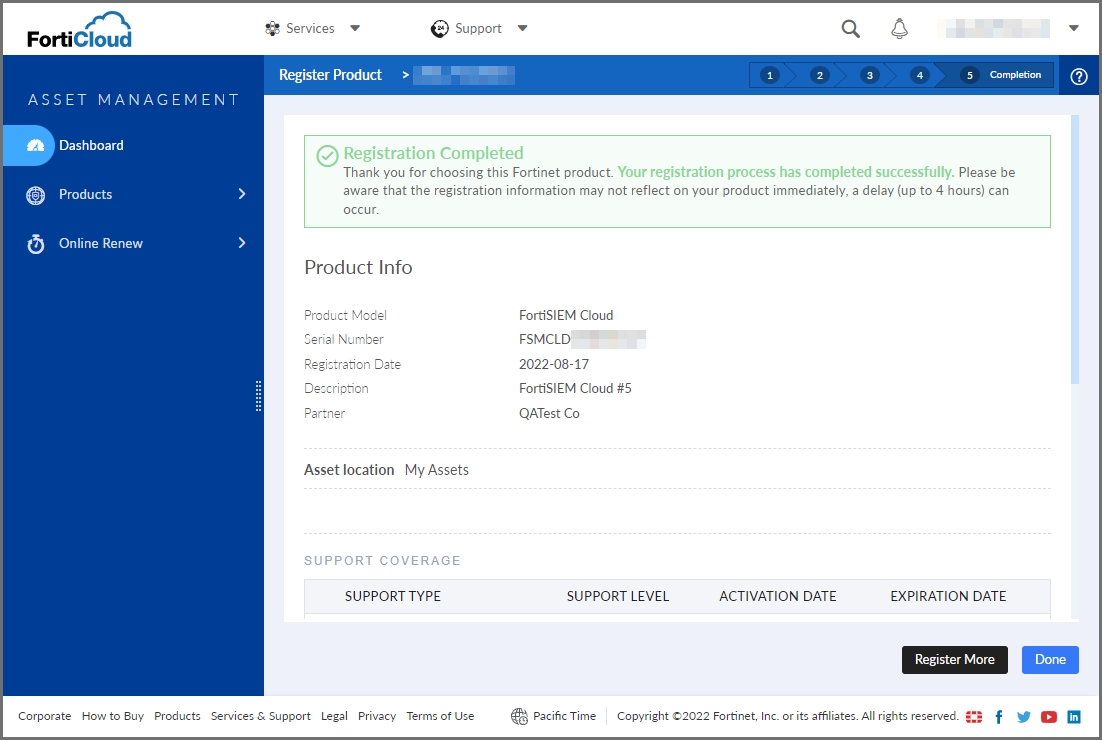The height and width of the screenshot is (740, 1102).
Task: Open the Services dropdown
Action: (313, 28)
